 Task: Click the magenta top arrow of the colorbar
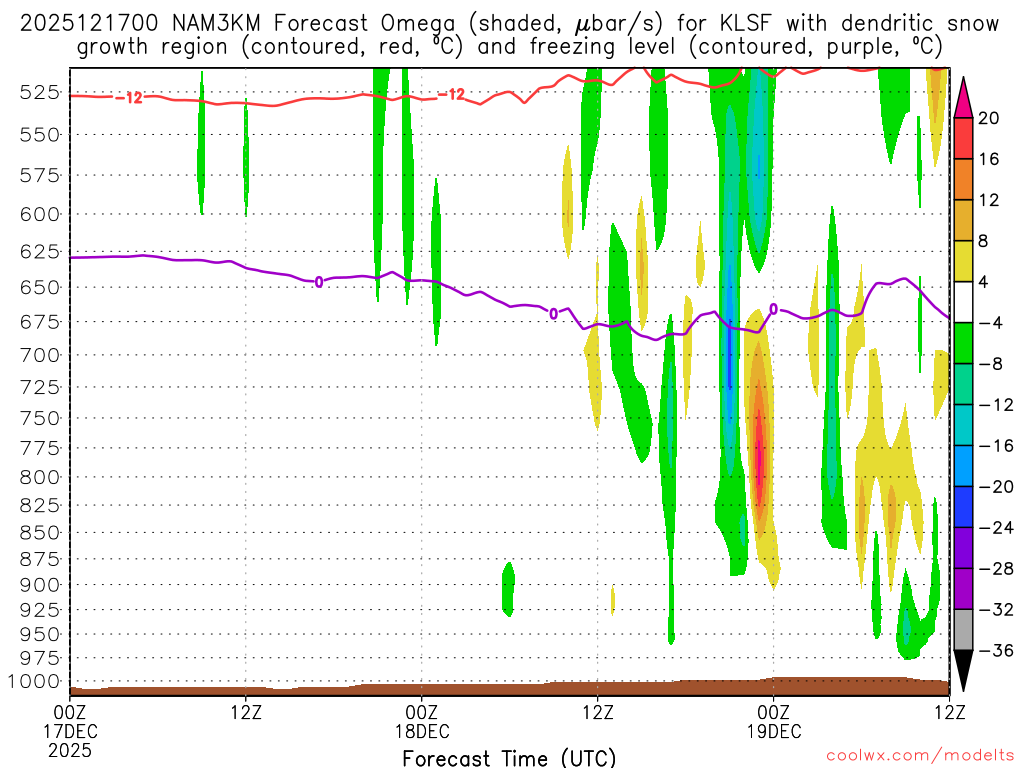pos(963,99)
